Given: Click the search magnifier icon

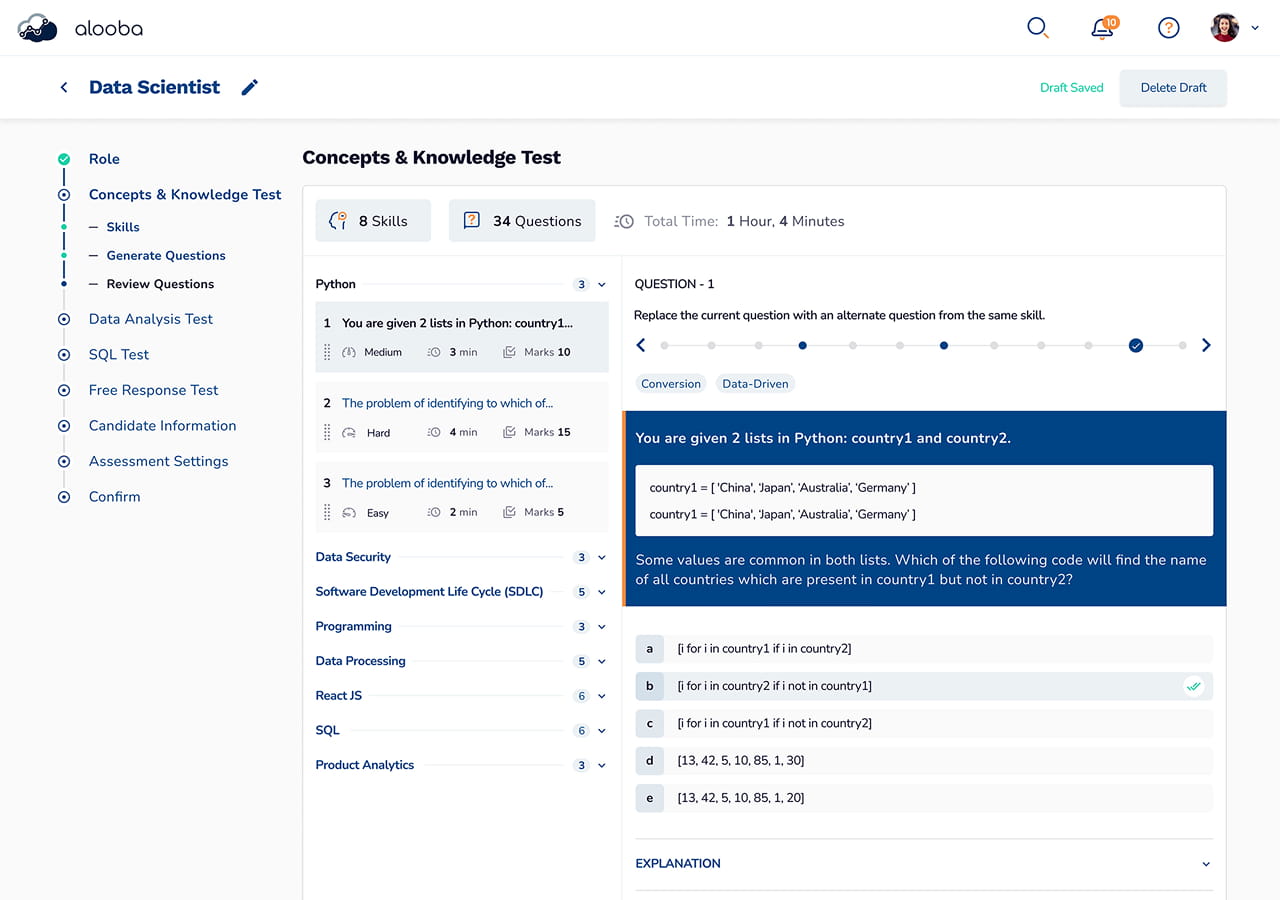Looking at the screenshot, I should point(1038,28).
